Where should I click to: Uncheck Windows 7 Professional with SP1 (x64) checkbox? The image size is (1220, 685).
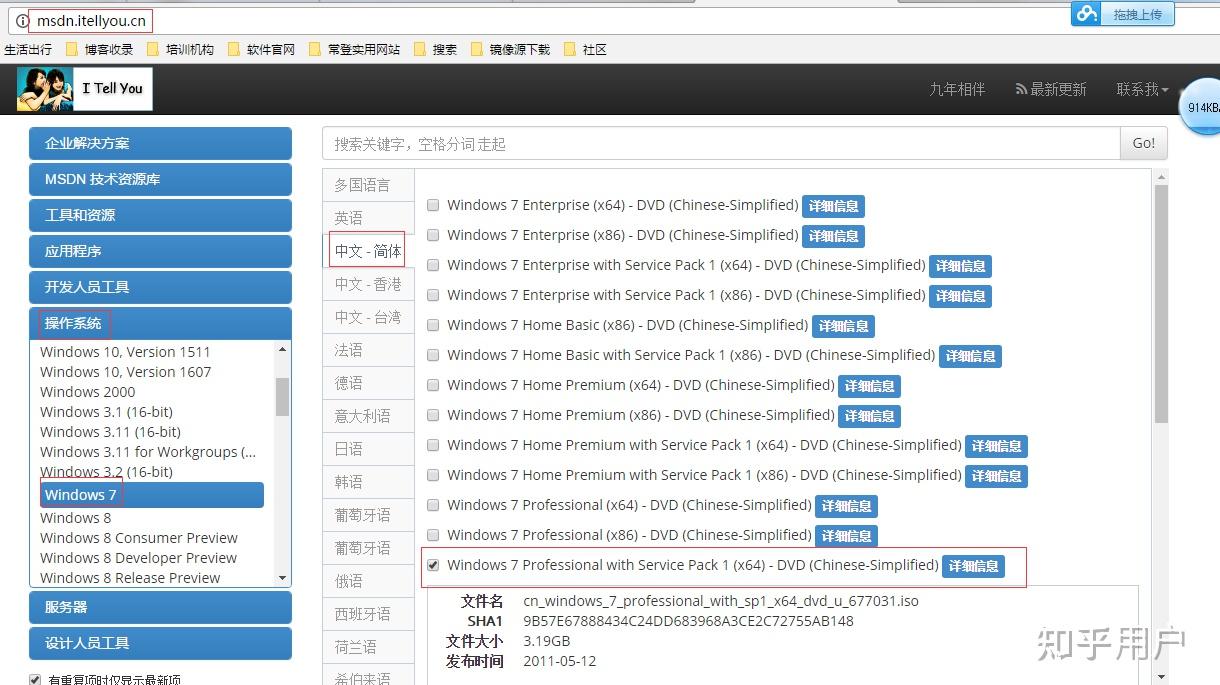click(433, 565)
